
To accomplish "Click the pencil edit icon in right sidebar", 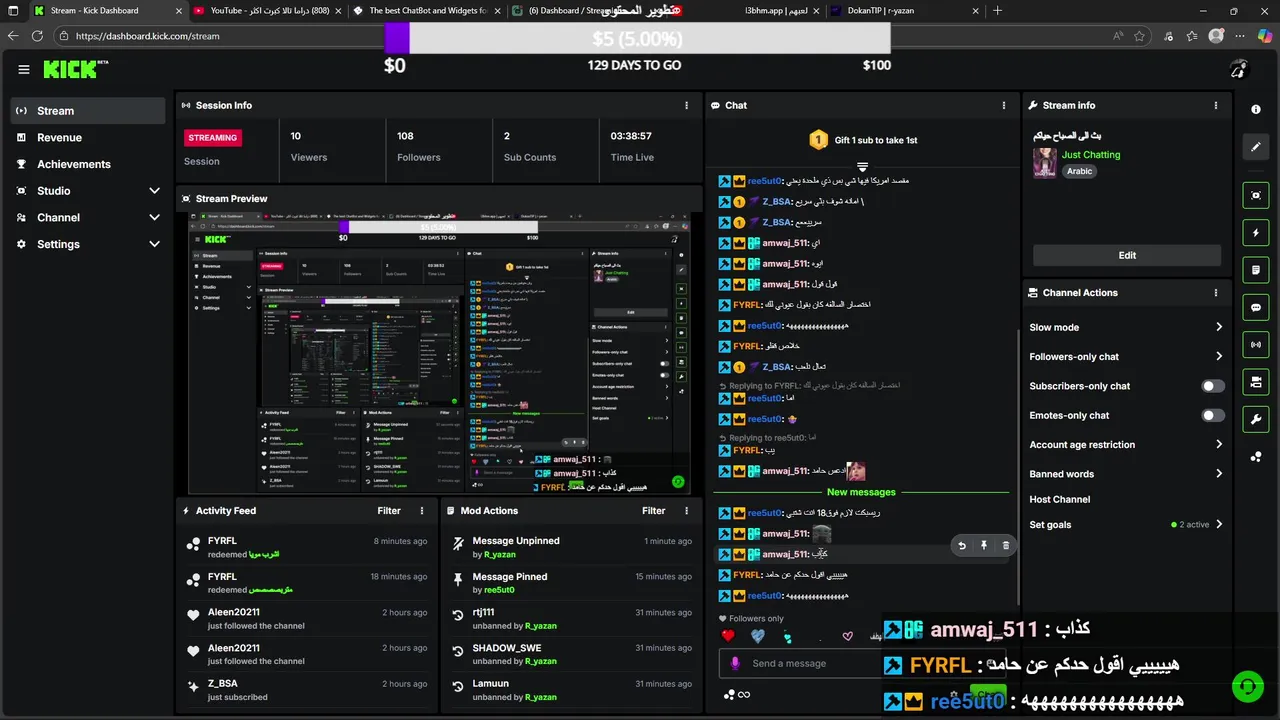I will click(1256, 147).
